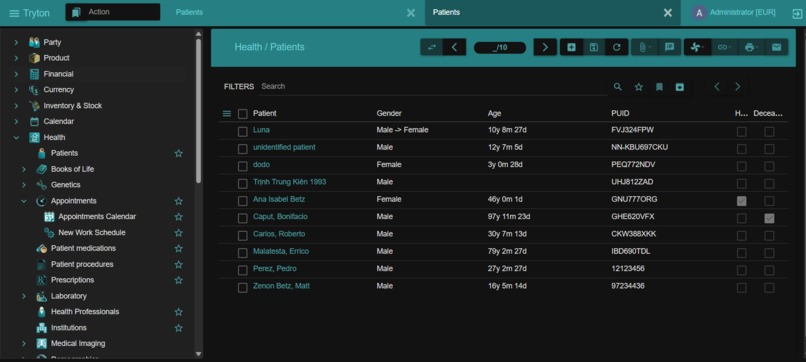Screen dimensions: 806x362
Task: Expand the Financial menu chevron
Action: point(16,74)
